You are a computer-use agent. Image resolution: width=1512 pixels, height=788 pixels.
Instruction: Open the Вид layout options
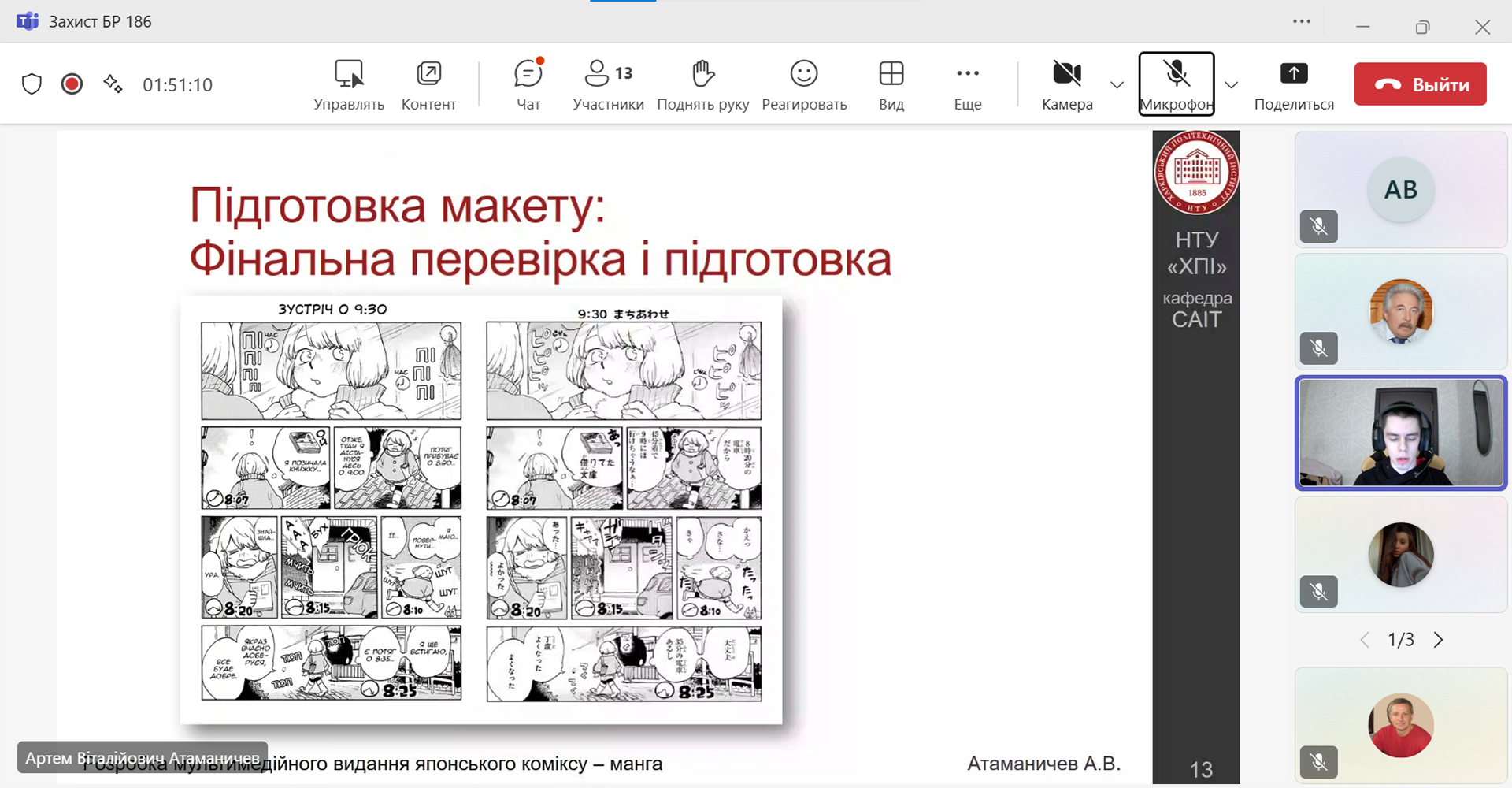[x=891, y=84]
